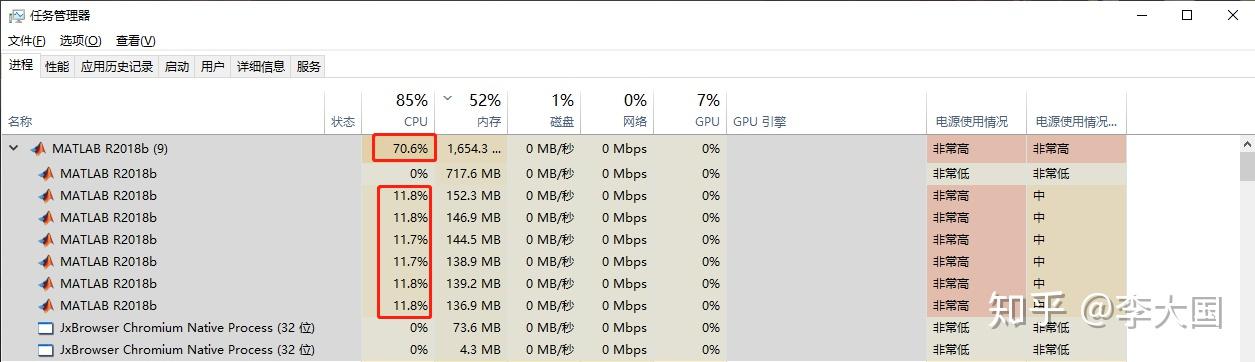1255x362 pixels.
Task: Switch to the 用户 tab
Action: (x=213, y=66)
